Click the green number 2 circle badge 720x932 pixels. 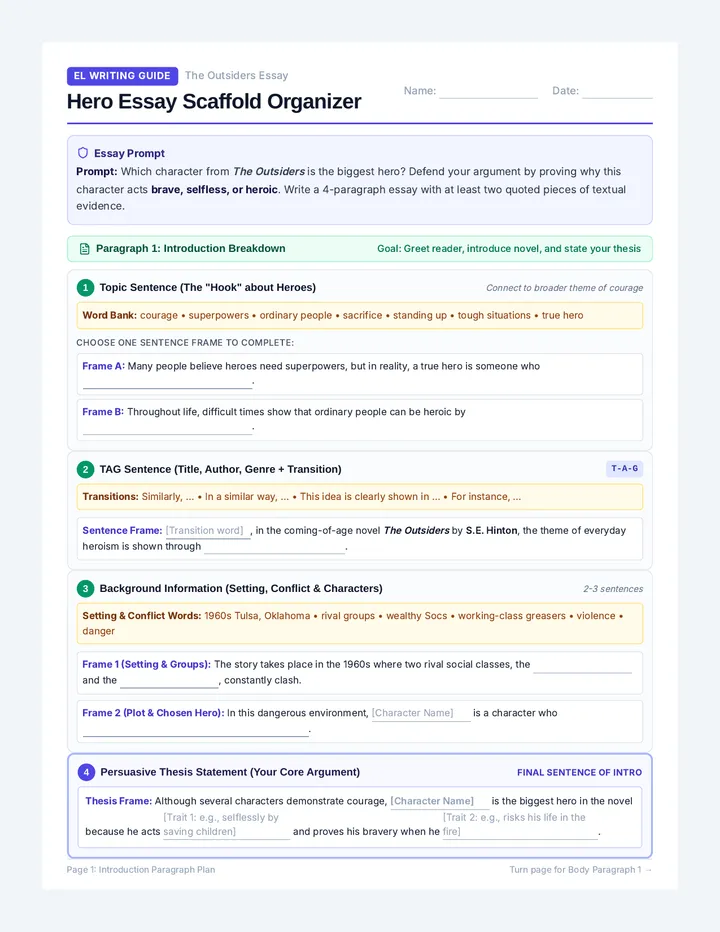coord(85,470)
